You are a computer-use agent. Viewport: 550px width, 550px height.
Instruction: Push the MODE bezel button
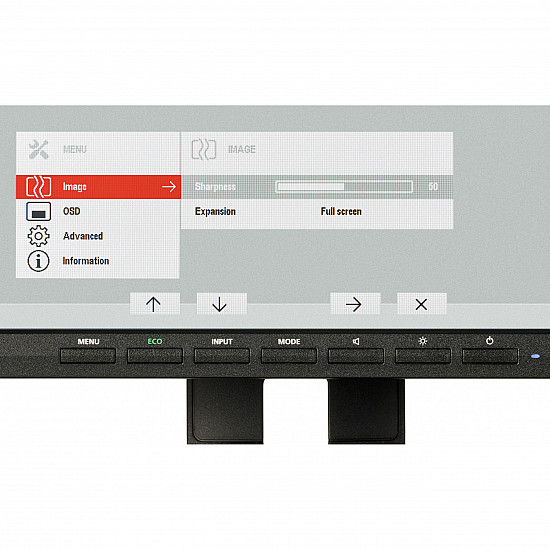coord(289,356)
